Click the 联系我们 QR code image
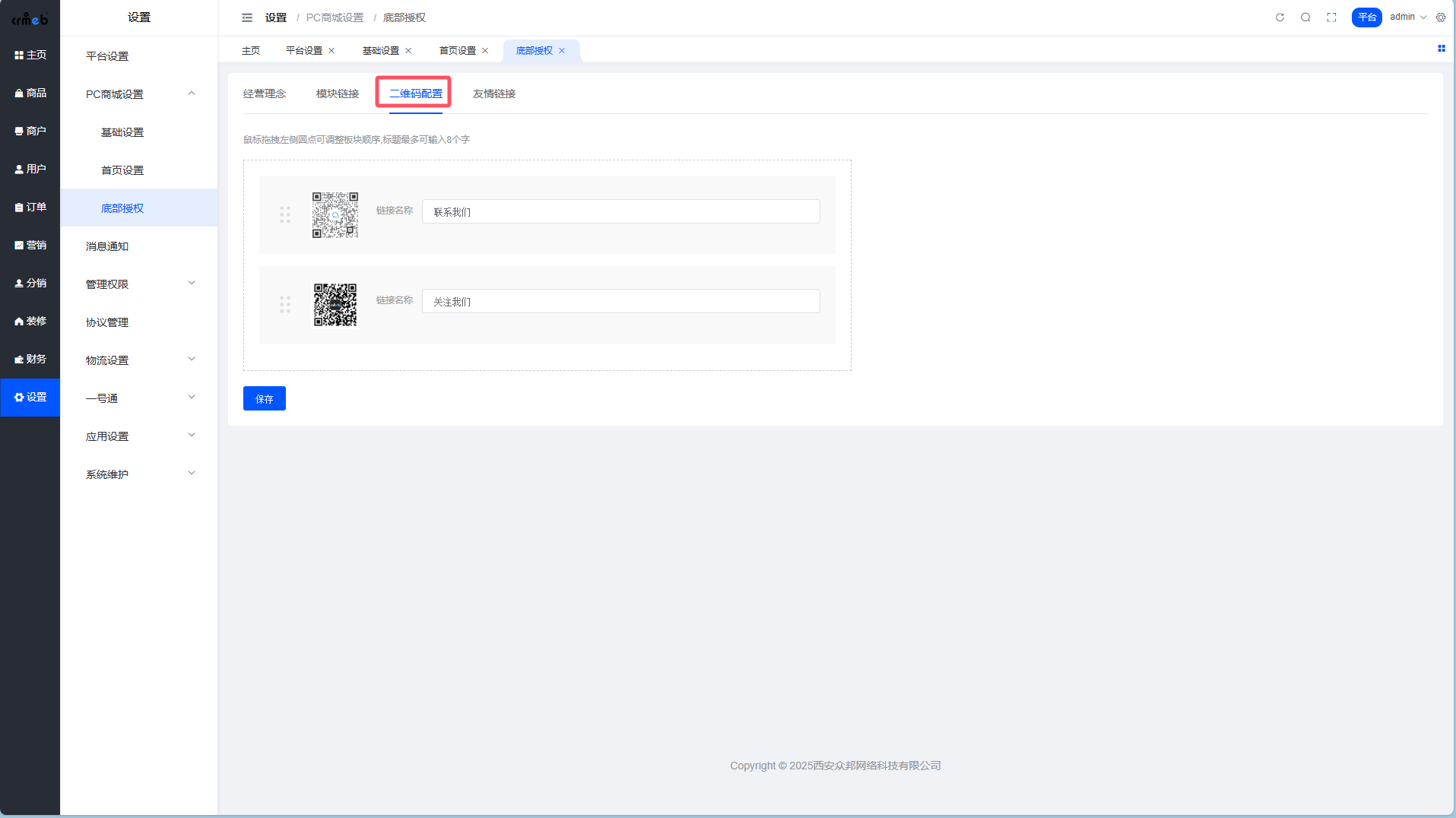 point(335,215)
